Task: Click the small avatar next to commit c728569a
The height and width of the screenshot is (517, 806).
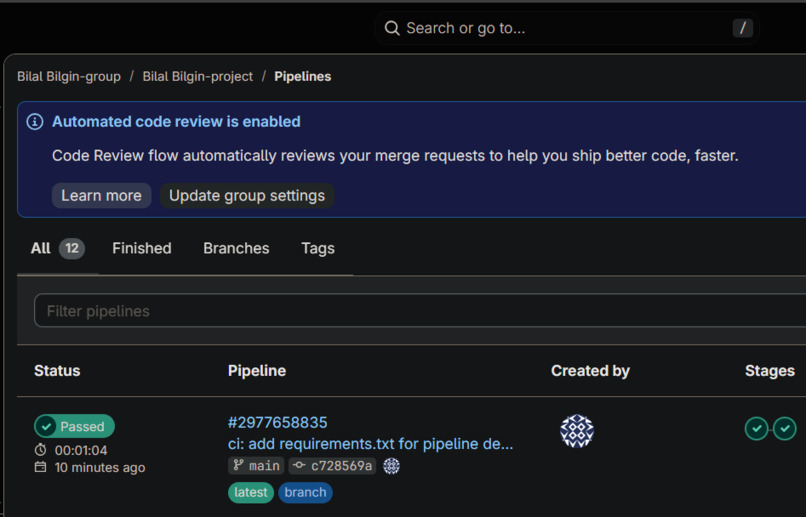Action: 391,466
